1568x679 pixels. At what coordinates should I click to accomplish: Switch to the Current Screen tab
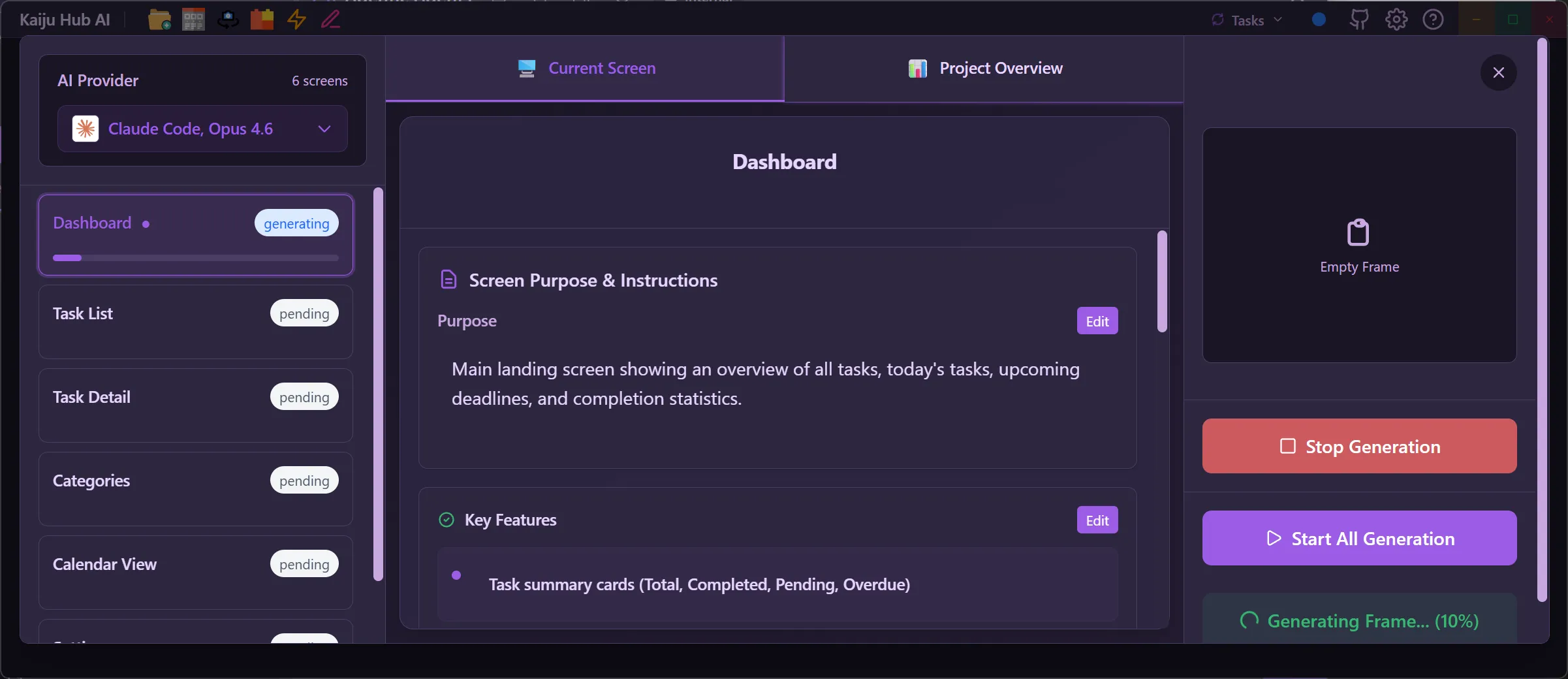585,68
